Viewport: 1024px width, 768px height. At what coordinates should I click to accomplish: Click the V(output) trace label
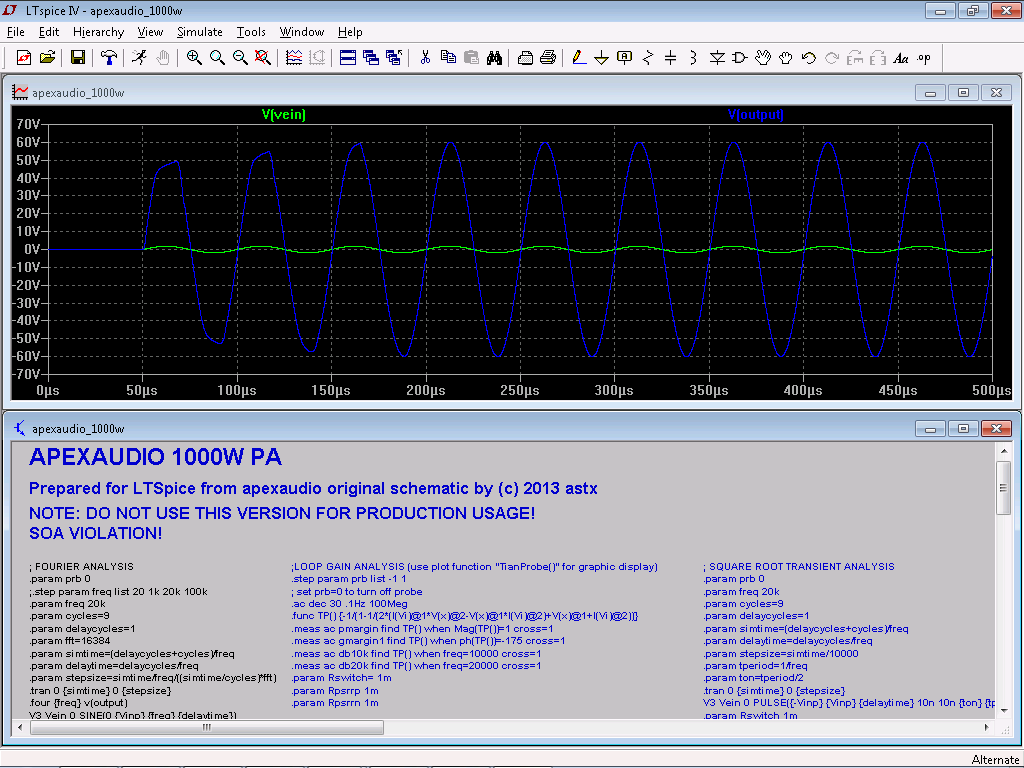(x=756, y=114)
